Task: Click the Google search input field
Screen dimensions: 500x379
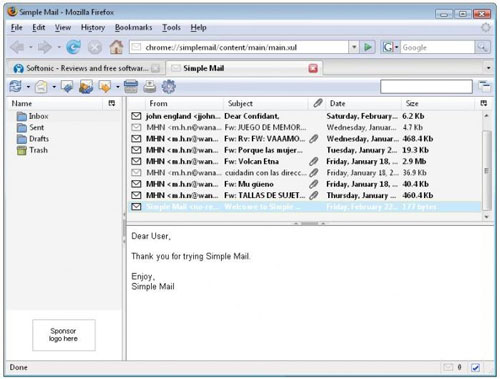Action: tap(437, 47)
